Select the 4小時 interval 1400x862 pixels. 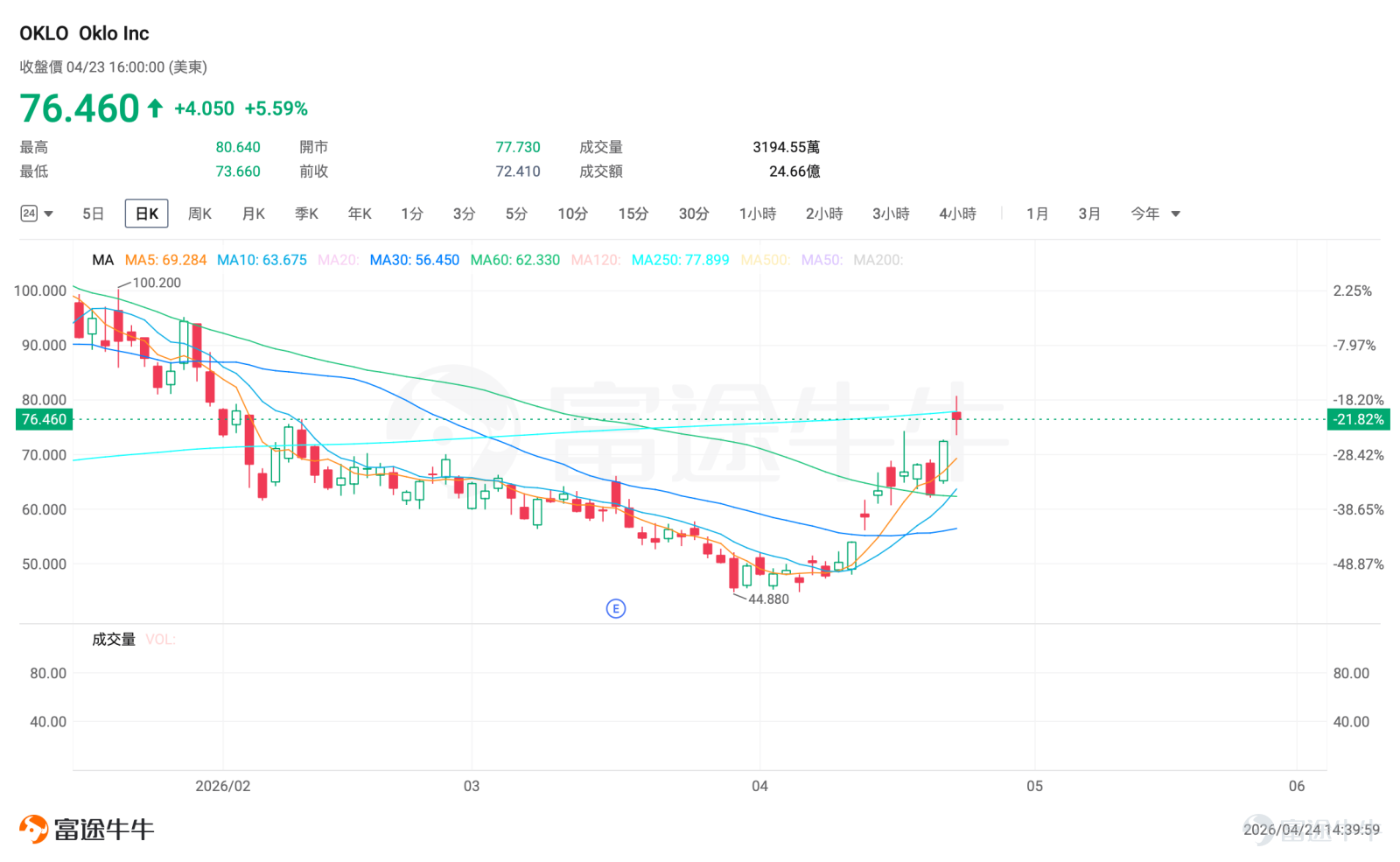pyautogui.click(x=958, y=214)
